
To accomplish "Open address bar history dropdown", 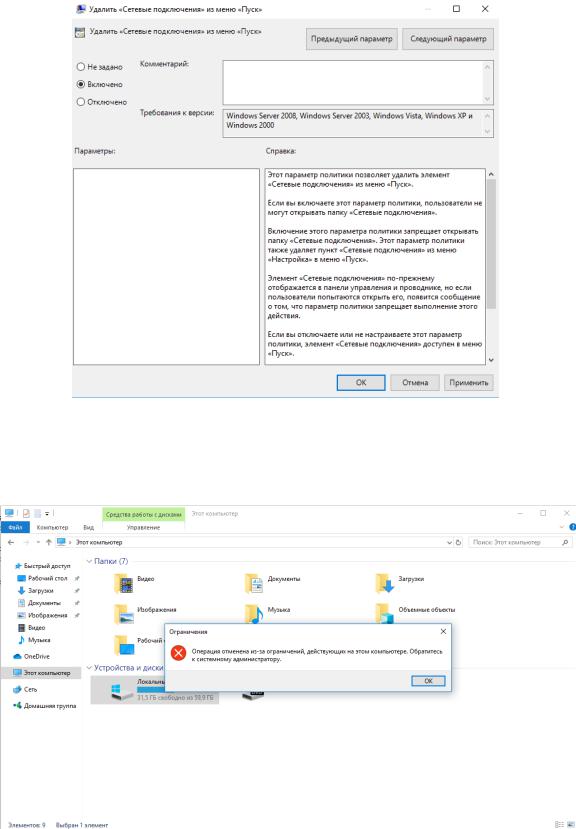I will coord(450,542).
